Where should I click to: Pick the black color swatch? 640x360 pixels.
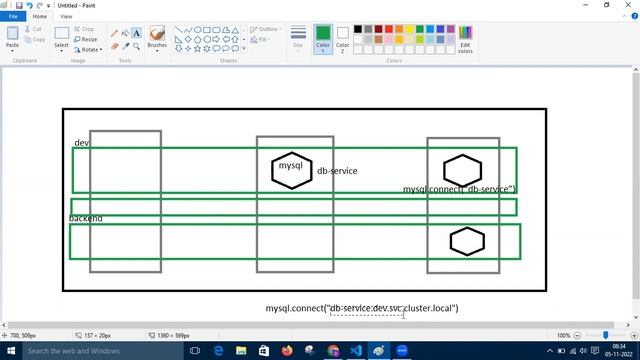coord(358,29)
